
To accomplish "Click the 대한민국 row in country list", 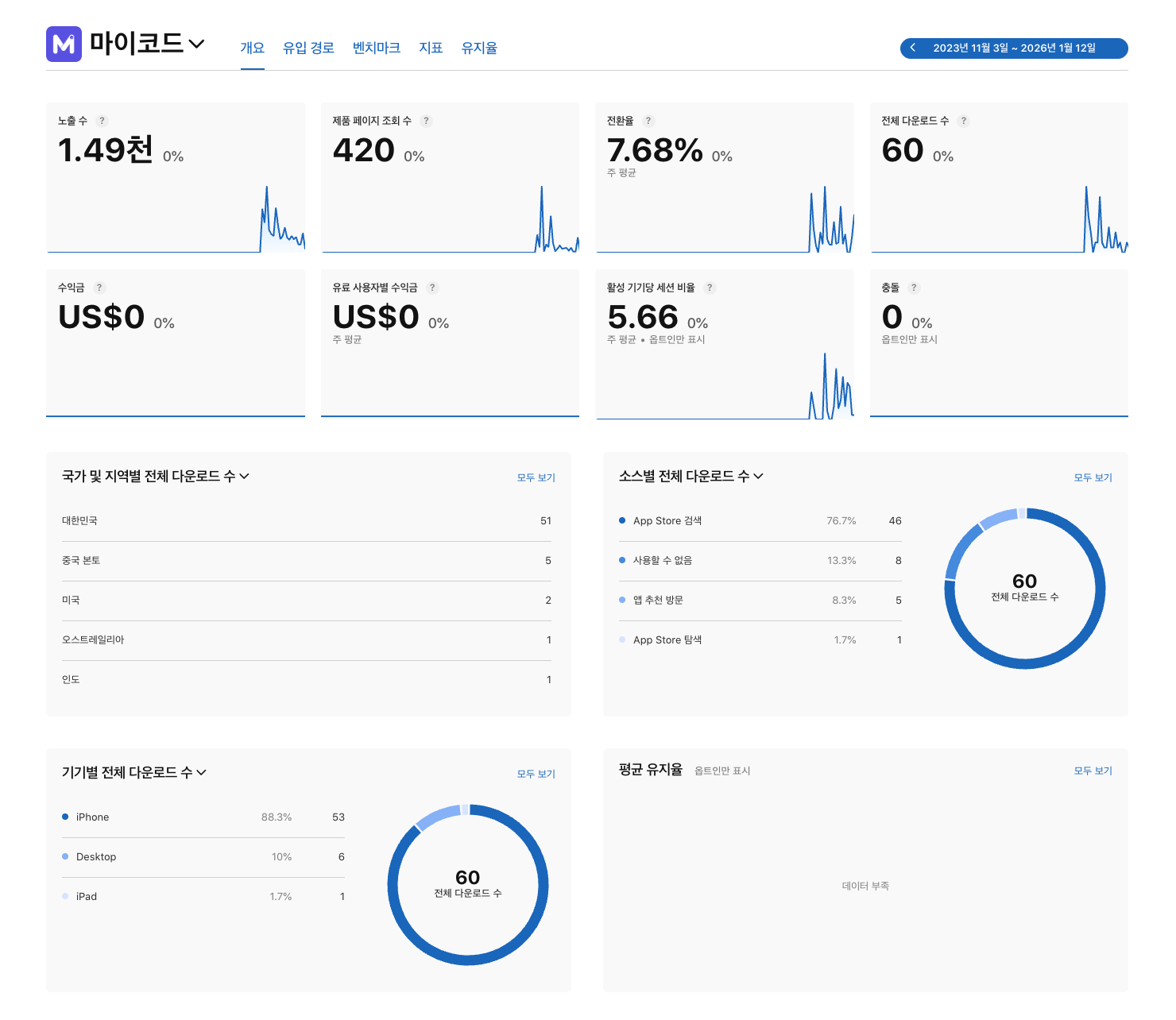I will 306,521.
